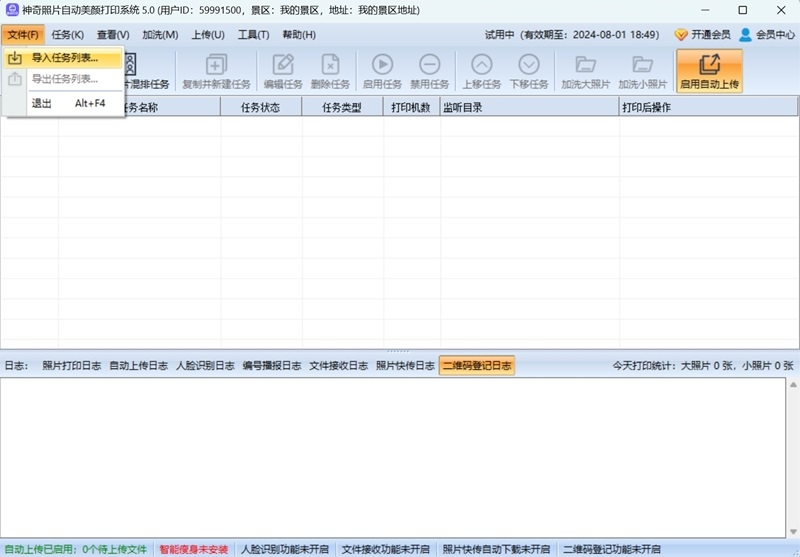The height and width of the screenshot is (557, 800).
Task: Open the Help (帮助(H)) menu
Action: 299,35
